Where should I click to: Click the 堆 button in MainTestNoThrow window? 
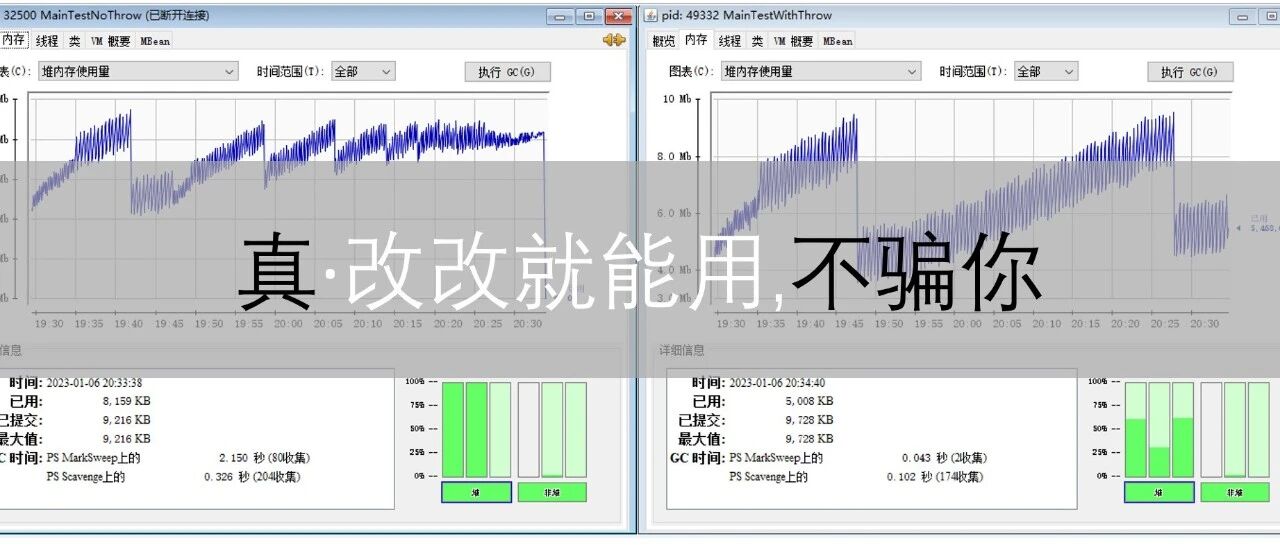pyautogui.click(x=476, y=492)
